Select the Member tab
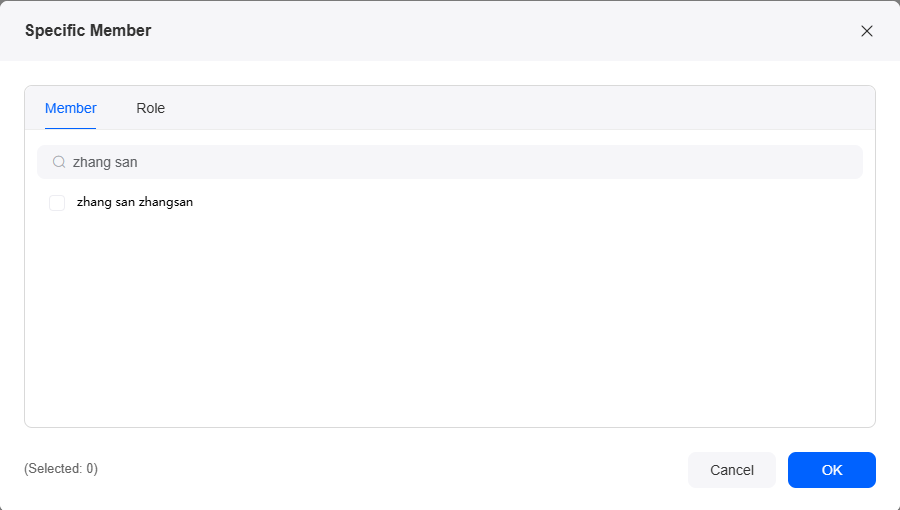This screenshot has height=510, width=900. 71,108
